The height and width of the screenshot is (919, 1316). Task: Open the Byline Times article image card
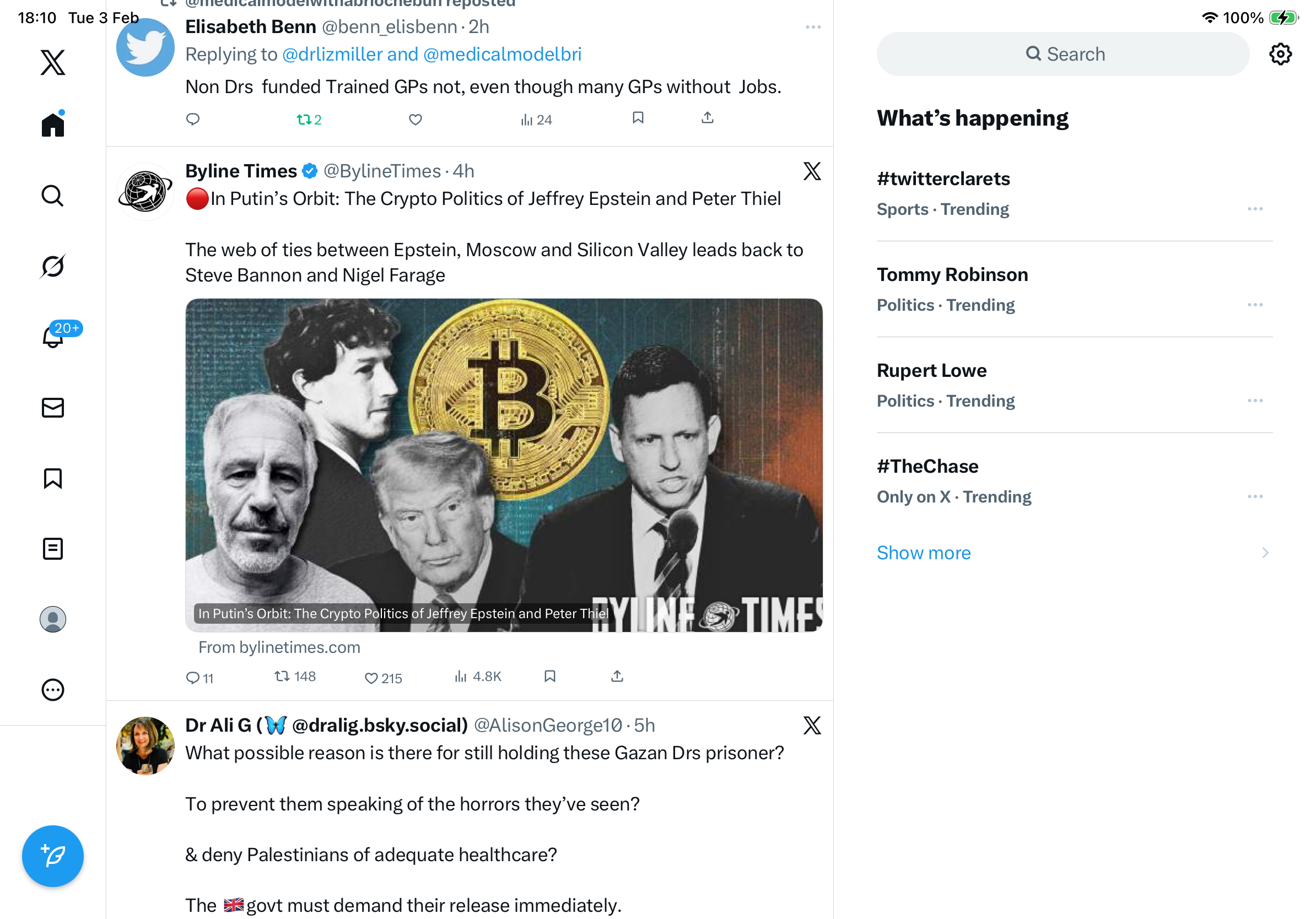pyautogui.click(x=503, y=465)
